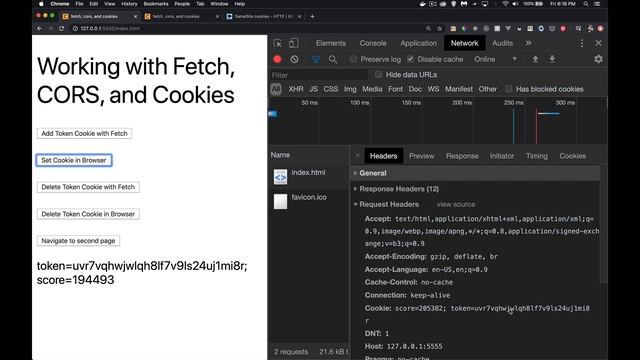
Task: Enable Preserve log checkbox
Action: (353, 59)
